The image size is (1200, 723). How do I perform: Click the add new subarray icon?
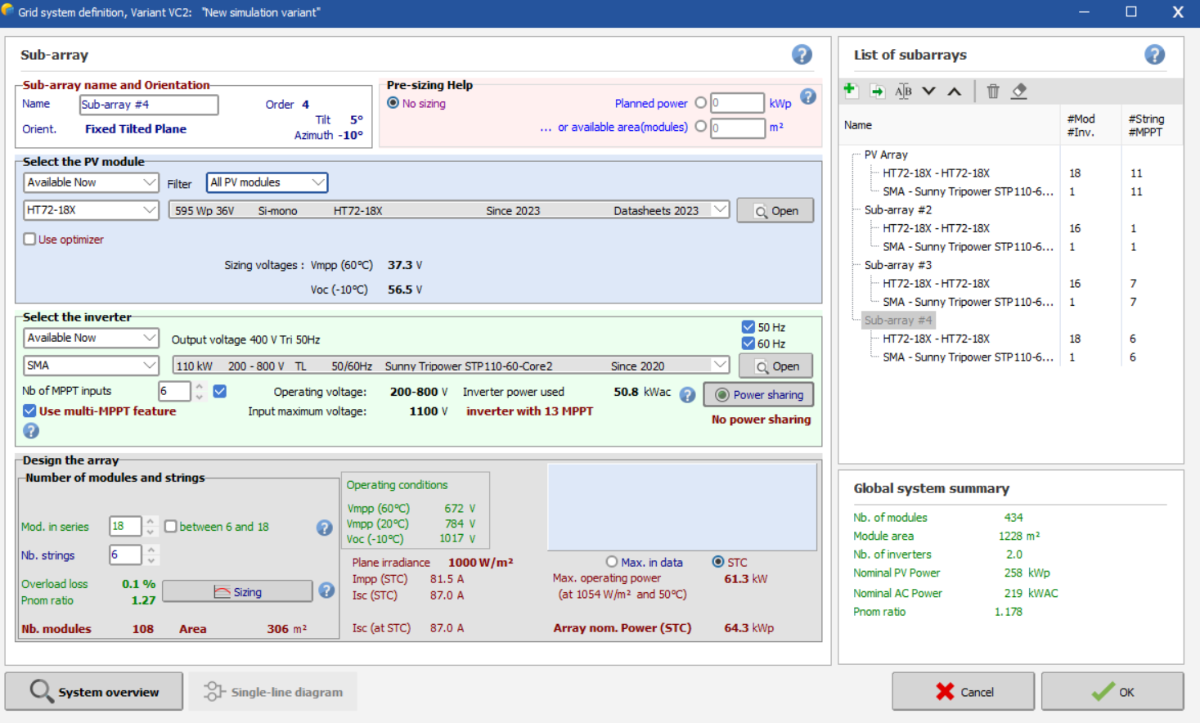(851, 91)
